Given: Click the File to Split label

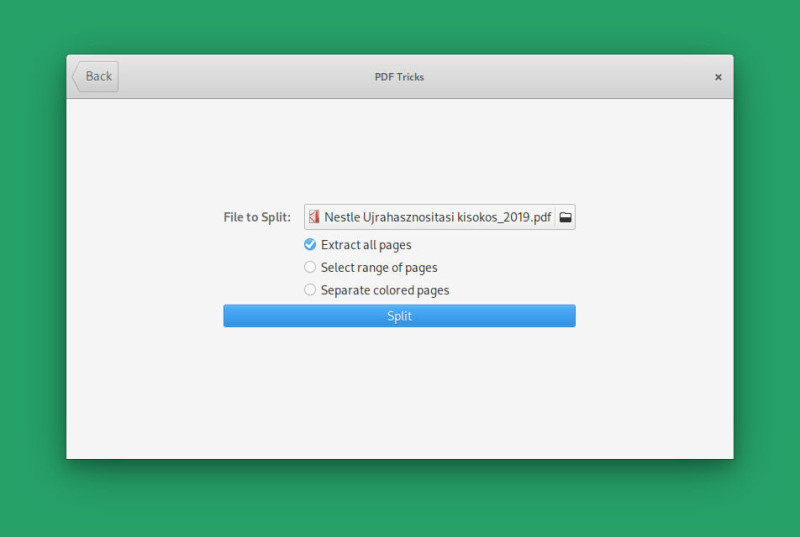Looking at the screenshot, I should (x=257, y=217).
